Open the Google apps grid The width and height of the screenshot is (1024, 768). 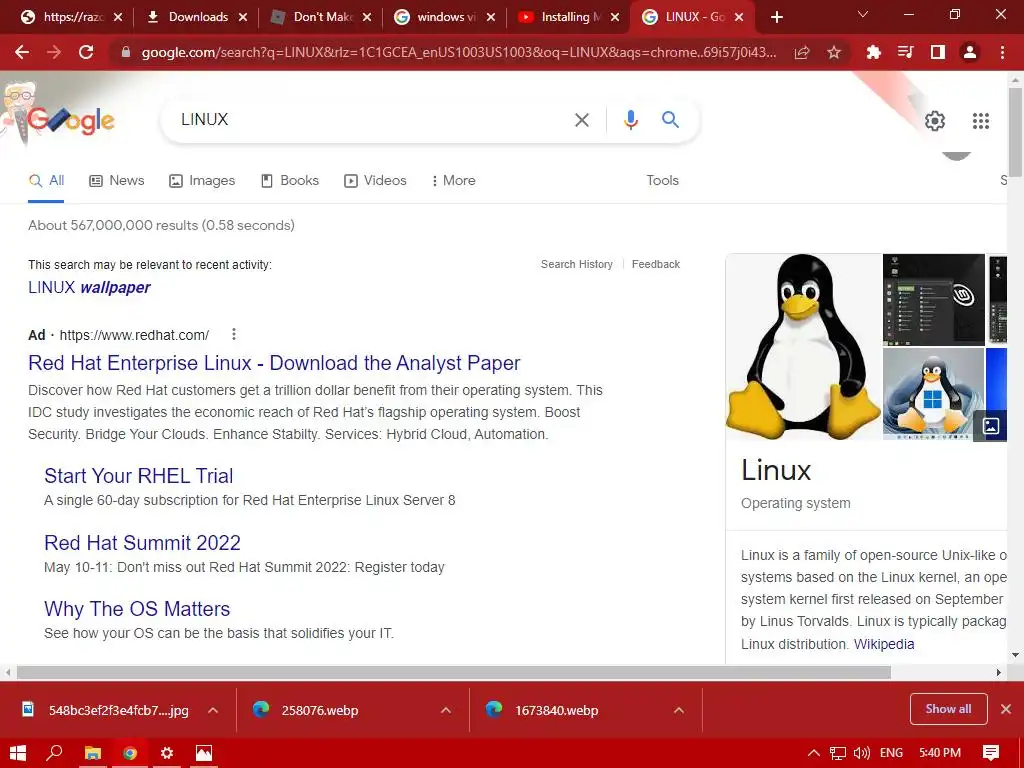pyautogui.click(x=981, y=120)
